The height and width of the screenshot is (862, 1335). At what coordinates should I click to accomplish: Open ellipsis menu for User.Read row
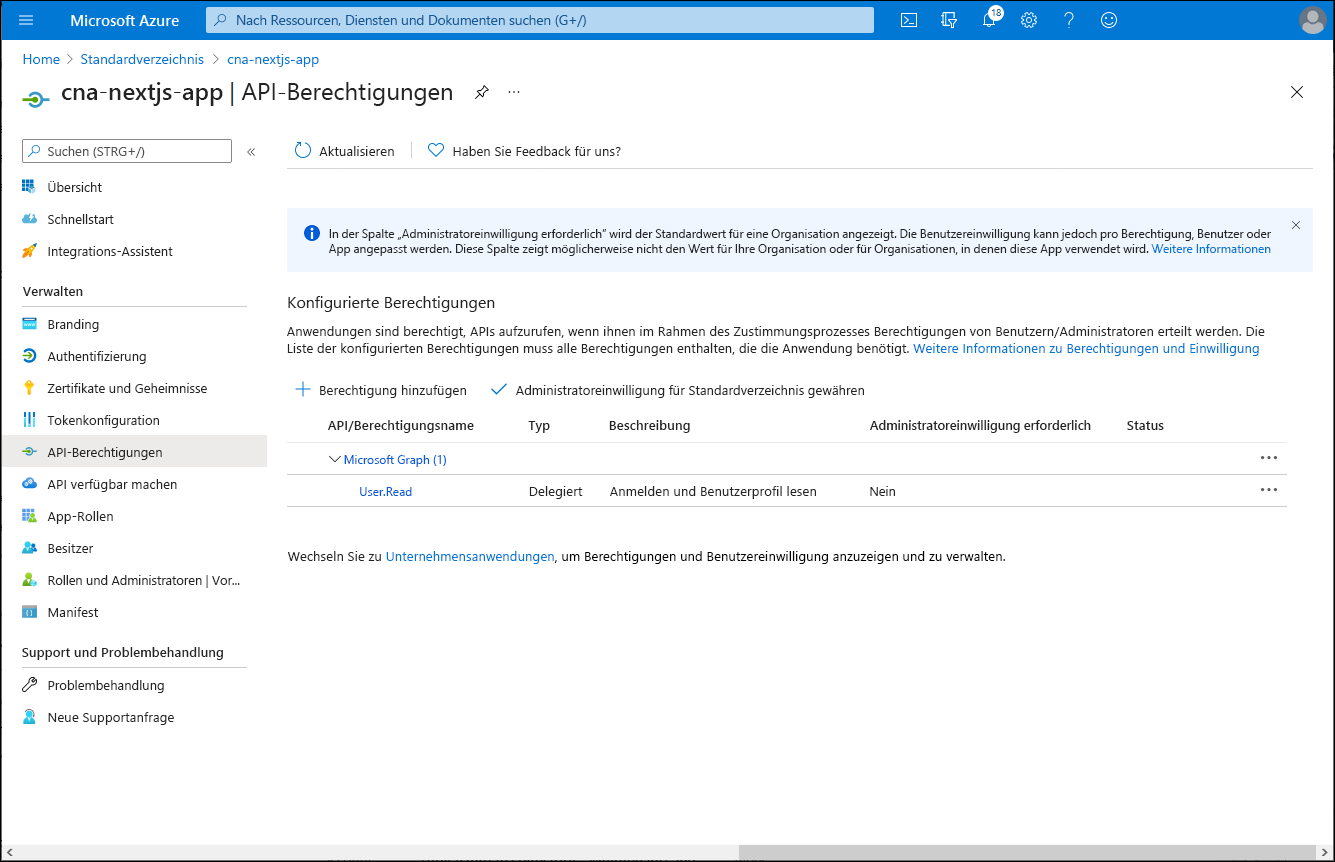point(1269,490)
